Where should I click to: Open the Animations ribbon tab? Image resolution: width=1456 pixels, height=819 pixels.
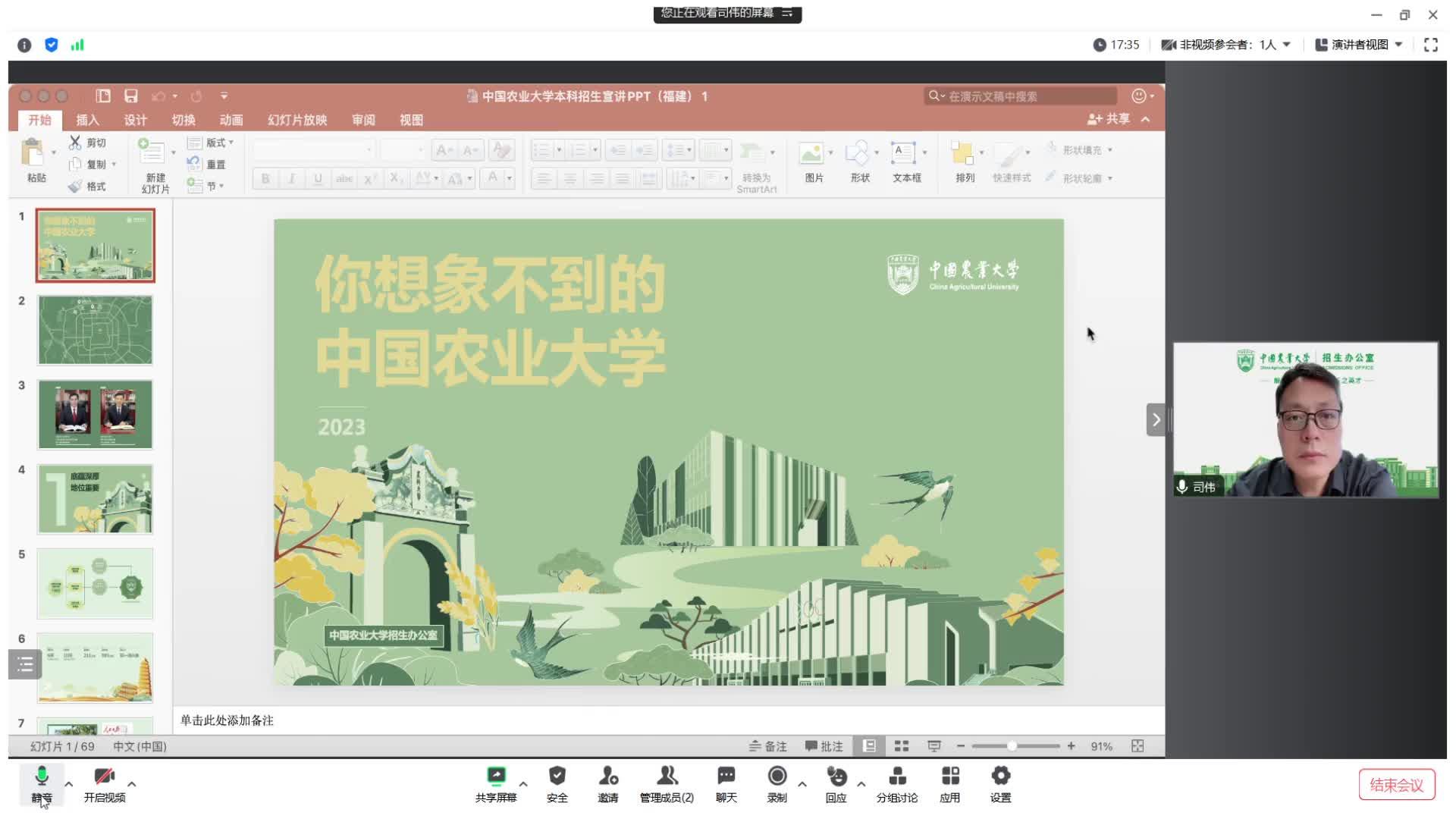tap(231, 120)
